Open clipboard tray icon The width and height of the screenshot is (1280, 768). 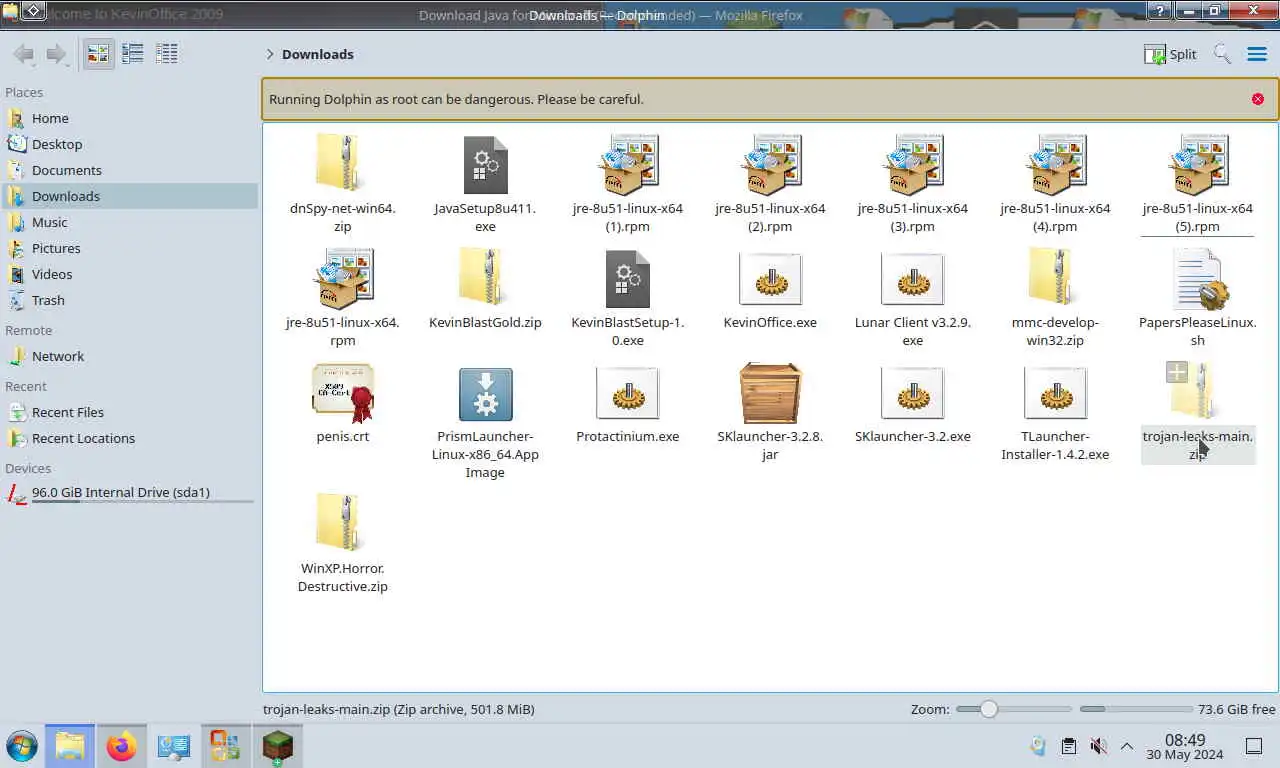1069,746
